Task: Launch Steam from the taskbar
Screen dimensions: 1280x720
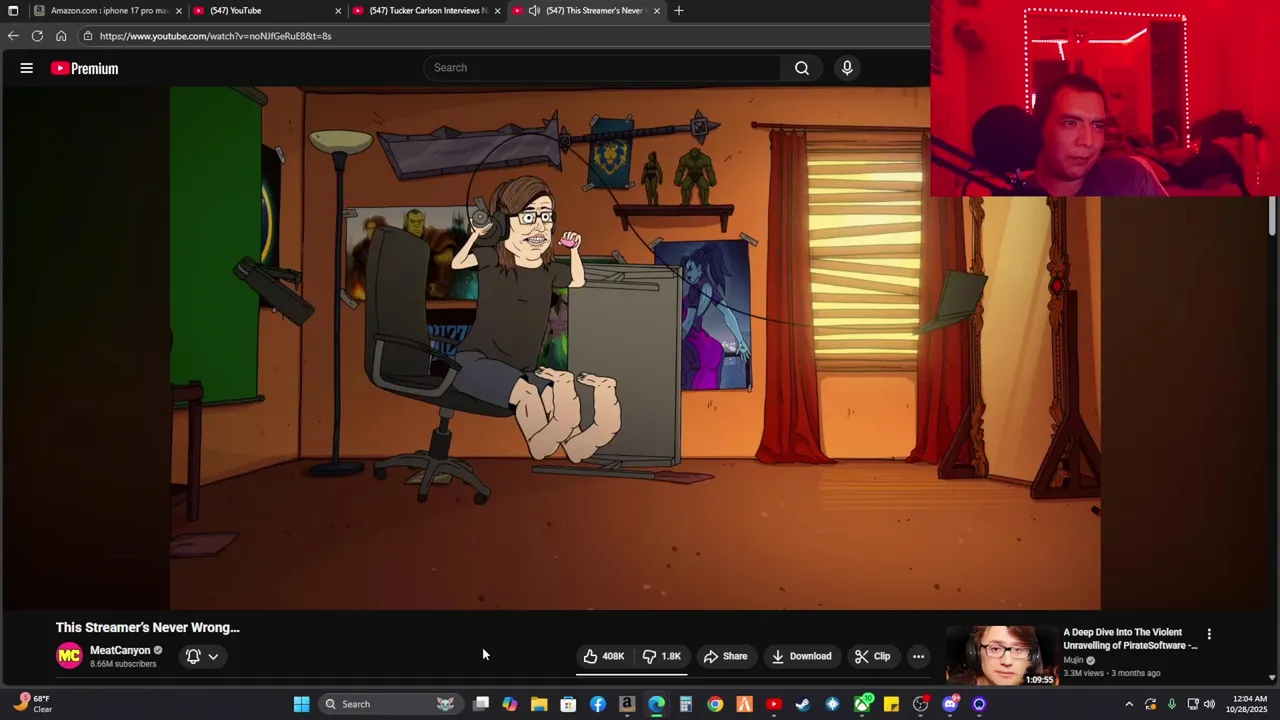Action: pos(803,704)
